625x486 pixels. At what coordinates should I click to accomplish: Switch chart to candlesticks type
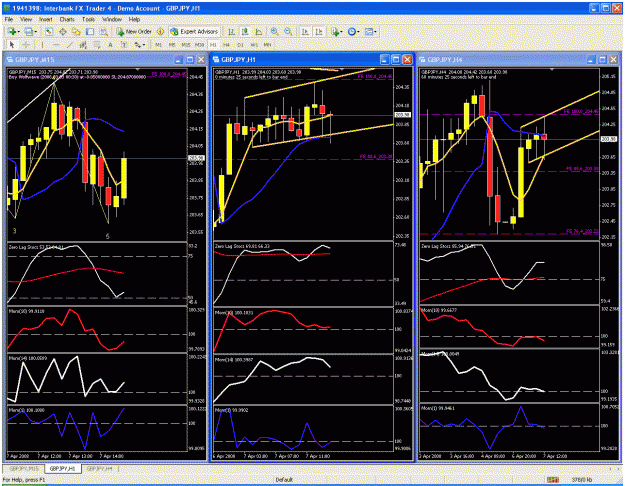point(245,31)
